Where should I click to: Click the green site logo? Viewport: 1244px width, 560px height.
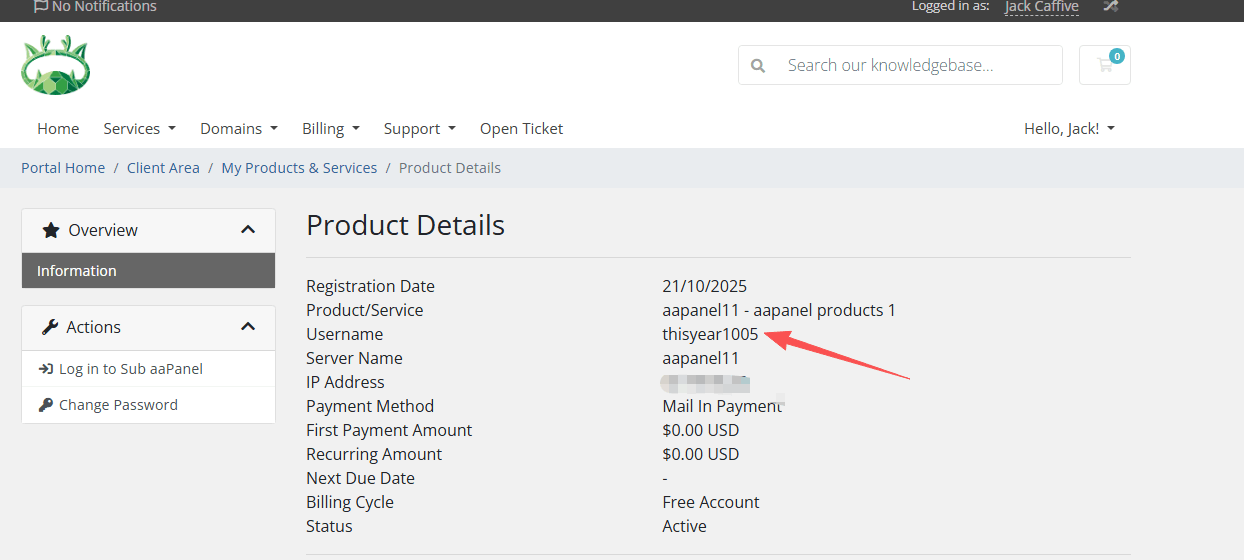click(56, 66)
